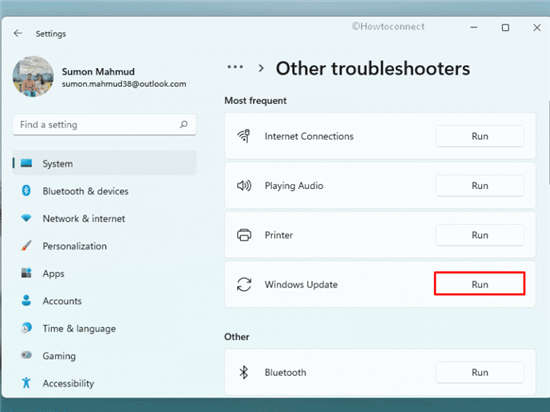
Task: Run the Bluetooth troubleshooter
Action: point(480,372)
